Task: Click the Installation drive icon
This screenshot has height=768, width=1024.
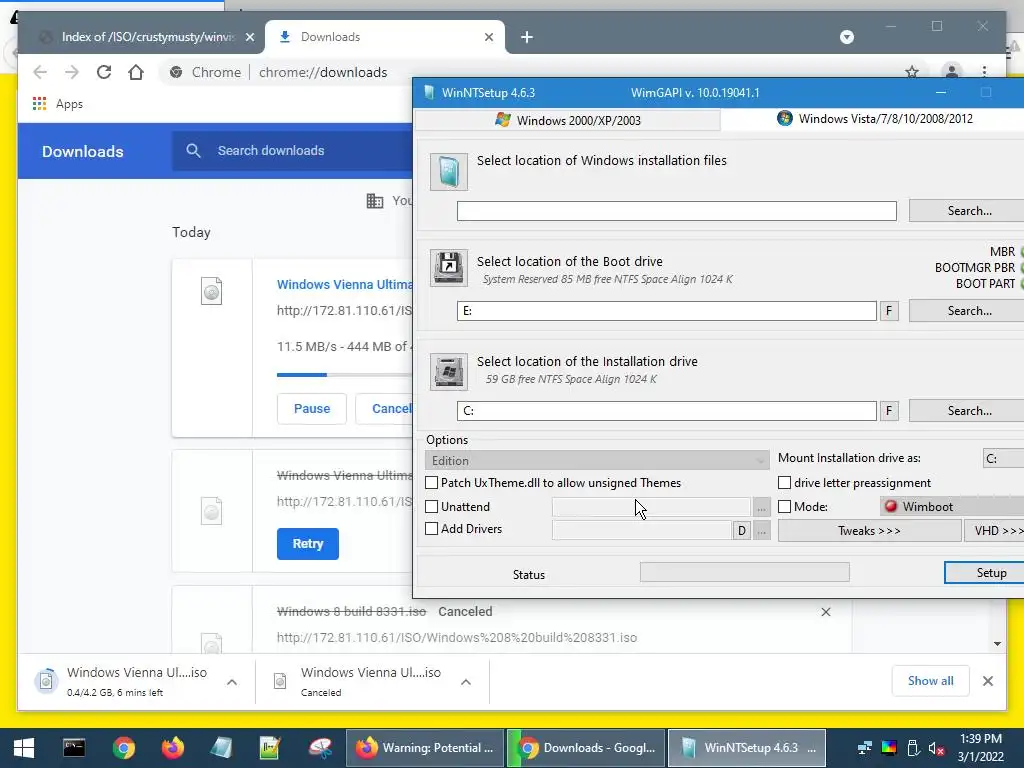Action: (x=449, y=372)
